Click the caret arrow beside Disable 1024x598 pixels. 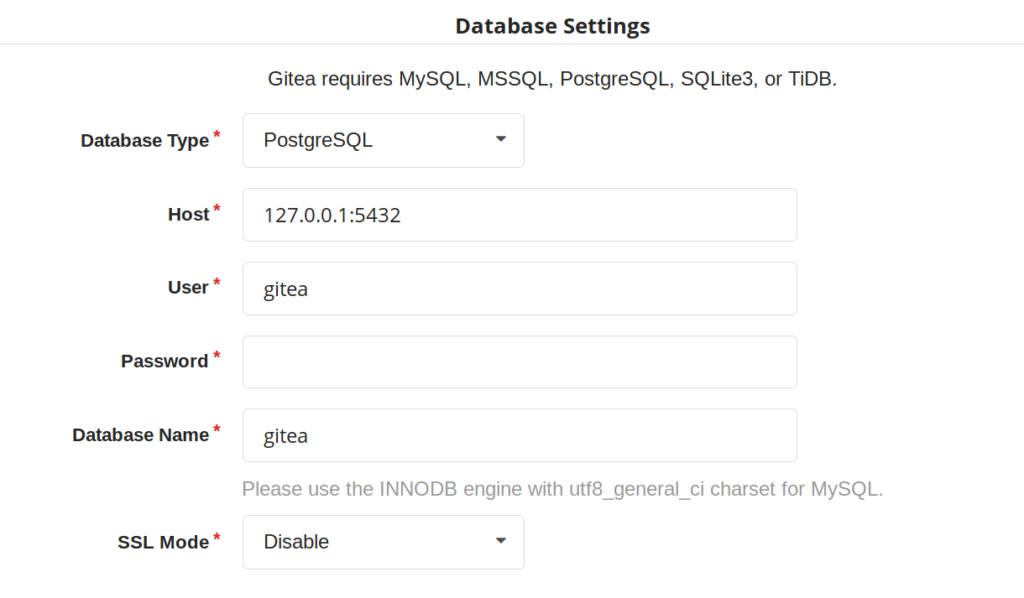click(501, 541)
